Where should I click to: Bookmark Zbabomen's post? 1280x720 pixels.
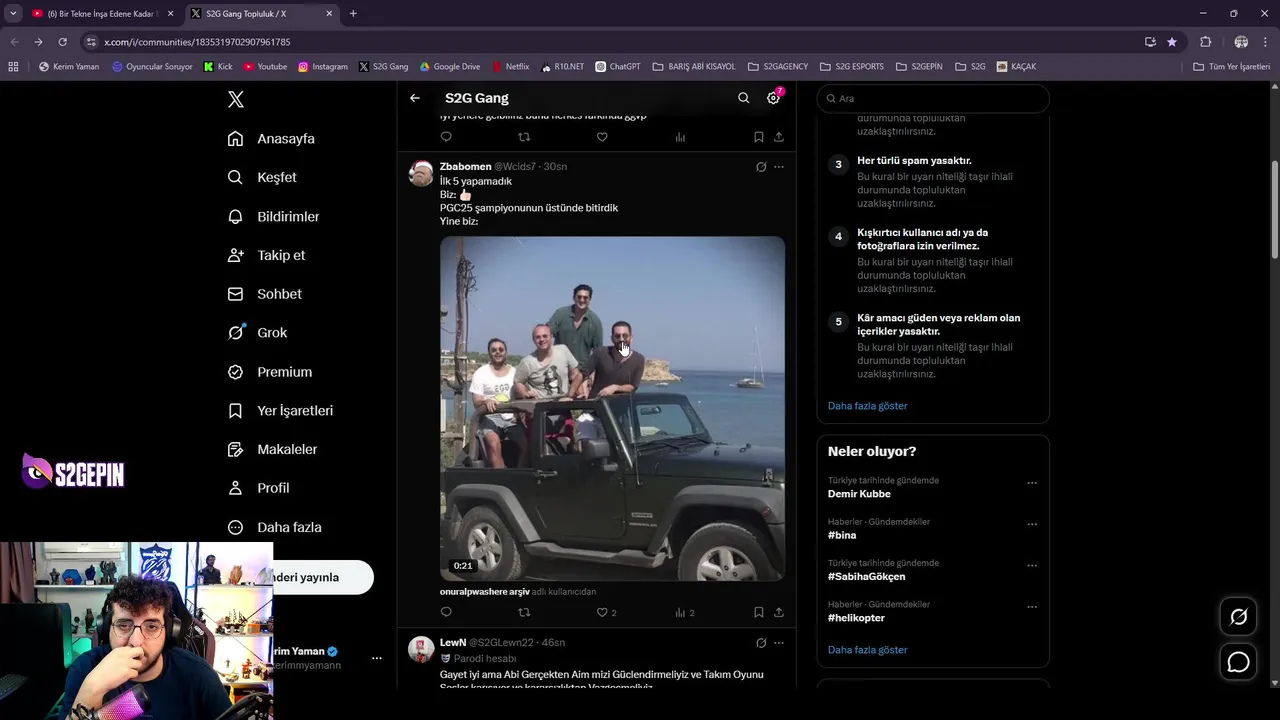759,612
